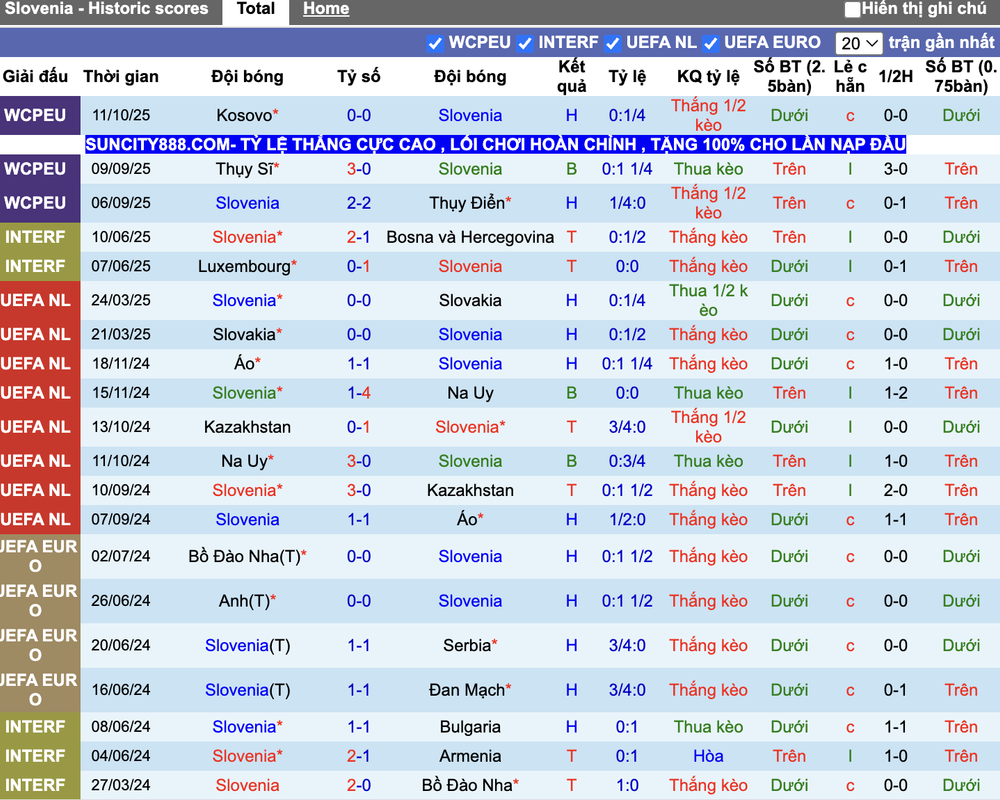Click the Tỷ lệ column header

pos(627,77)
